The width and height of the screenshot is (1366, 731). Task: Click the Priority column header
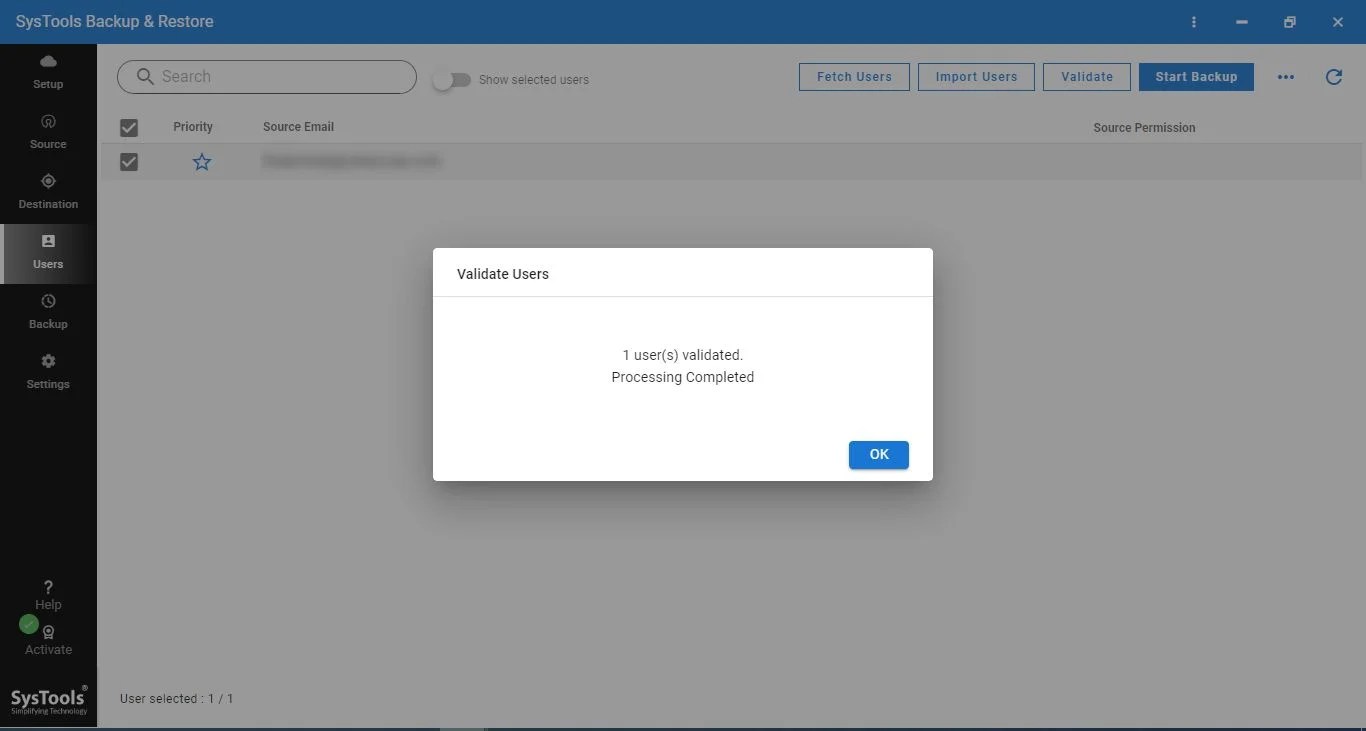[x=193, y=127]
